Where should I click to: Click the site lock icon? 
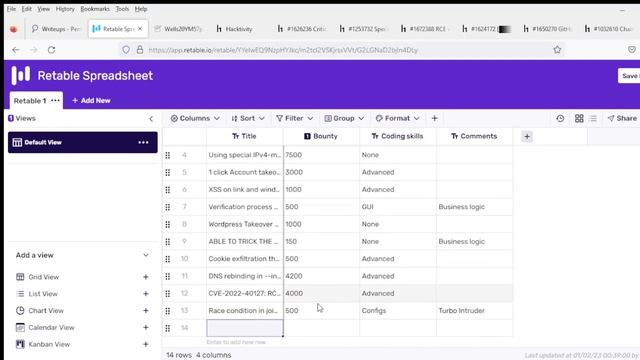tap(140, 50)
